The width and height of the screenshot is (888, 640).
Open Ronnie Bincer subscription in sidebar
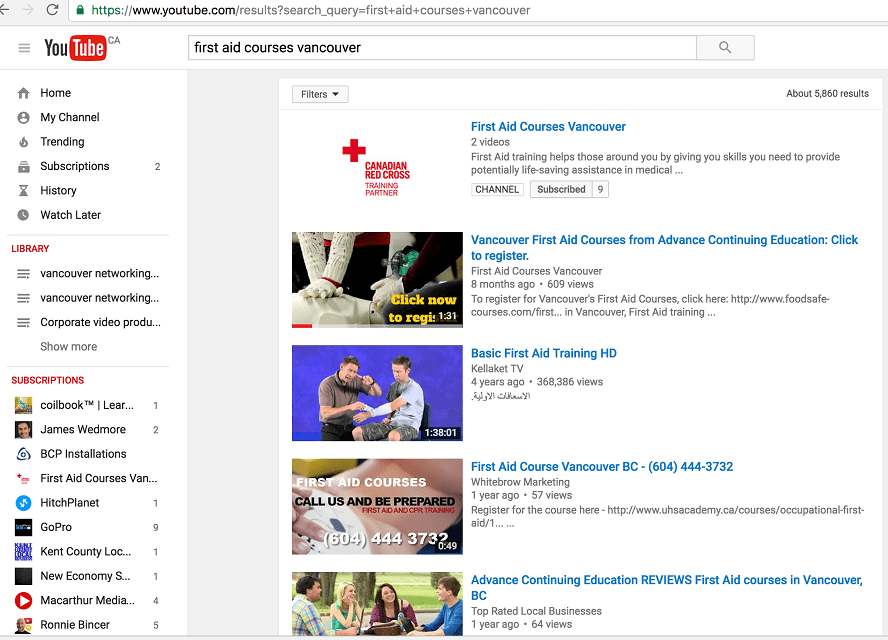click(x=75, y=624)
